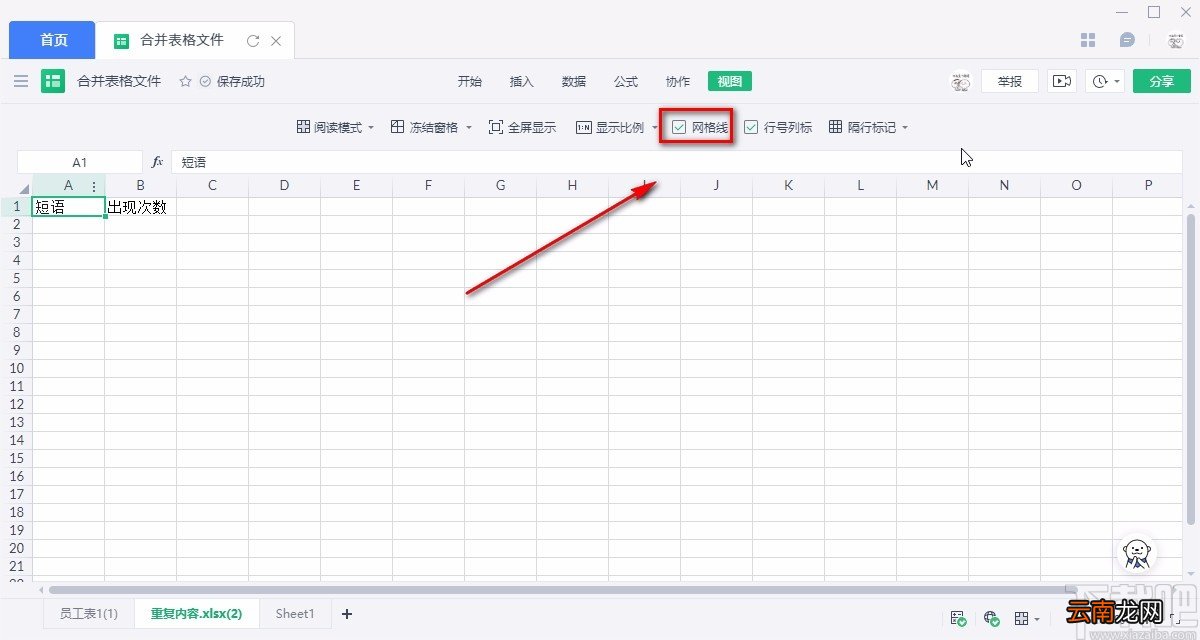Expand the 阅读模式 dropdown arrow

[371, 128]
